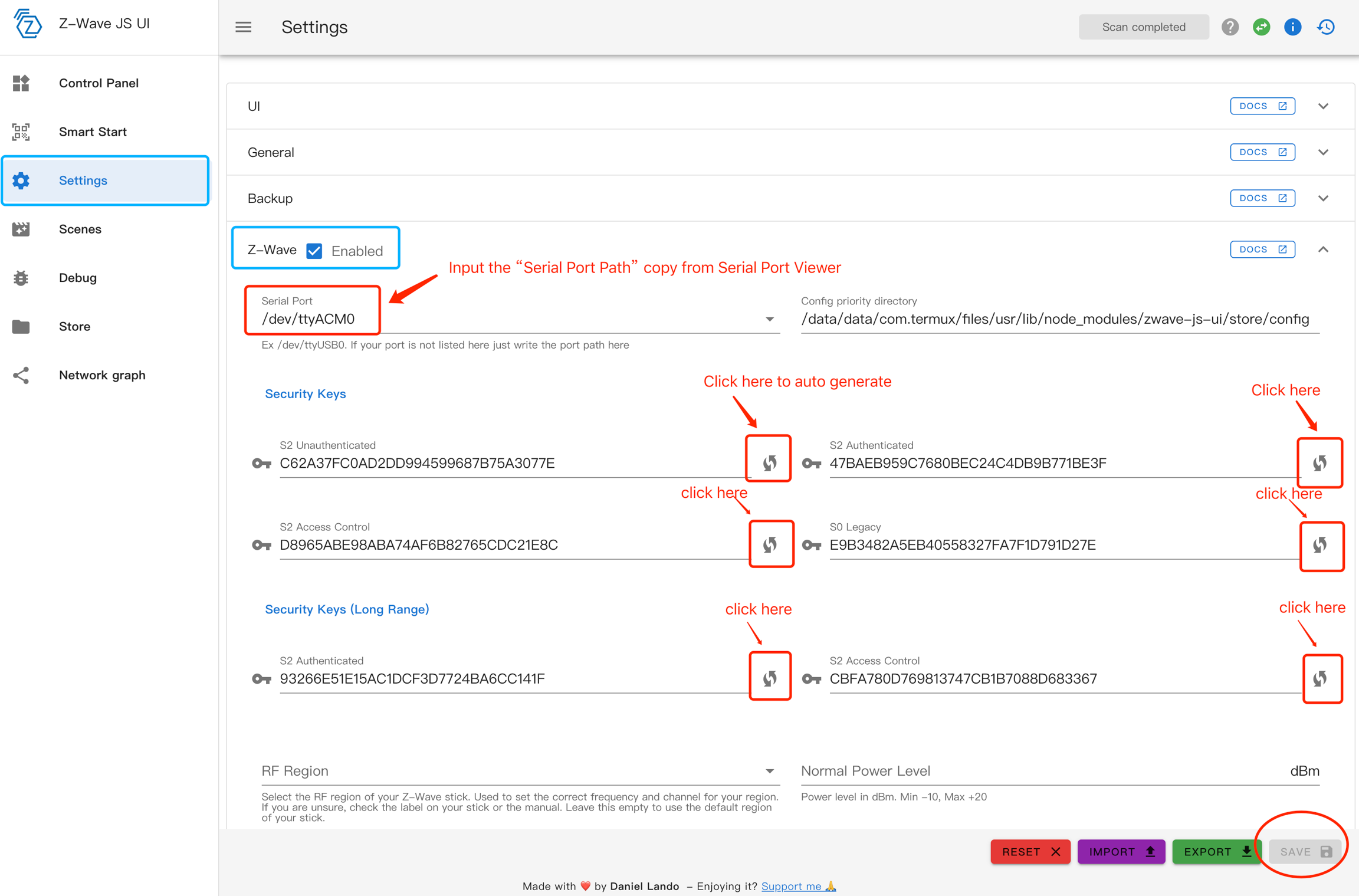
Task: Toggle the Z-Wave Enabled checkbox
Action: pyautogui.click(x=314, y=251)
